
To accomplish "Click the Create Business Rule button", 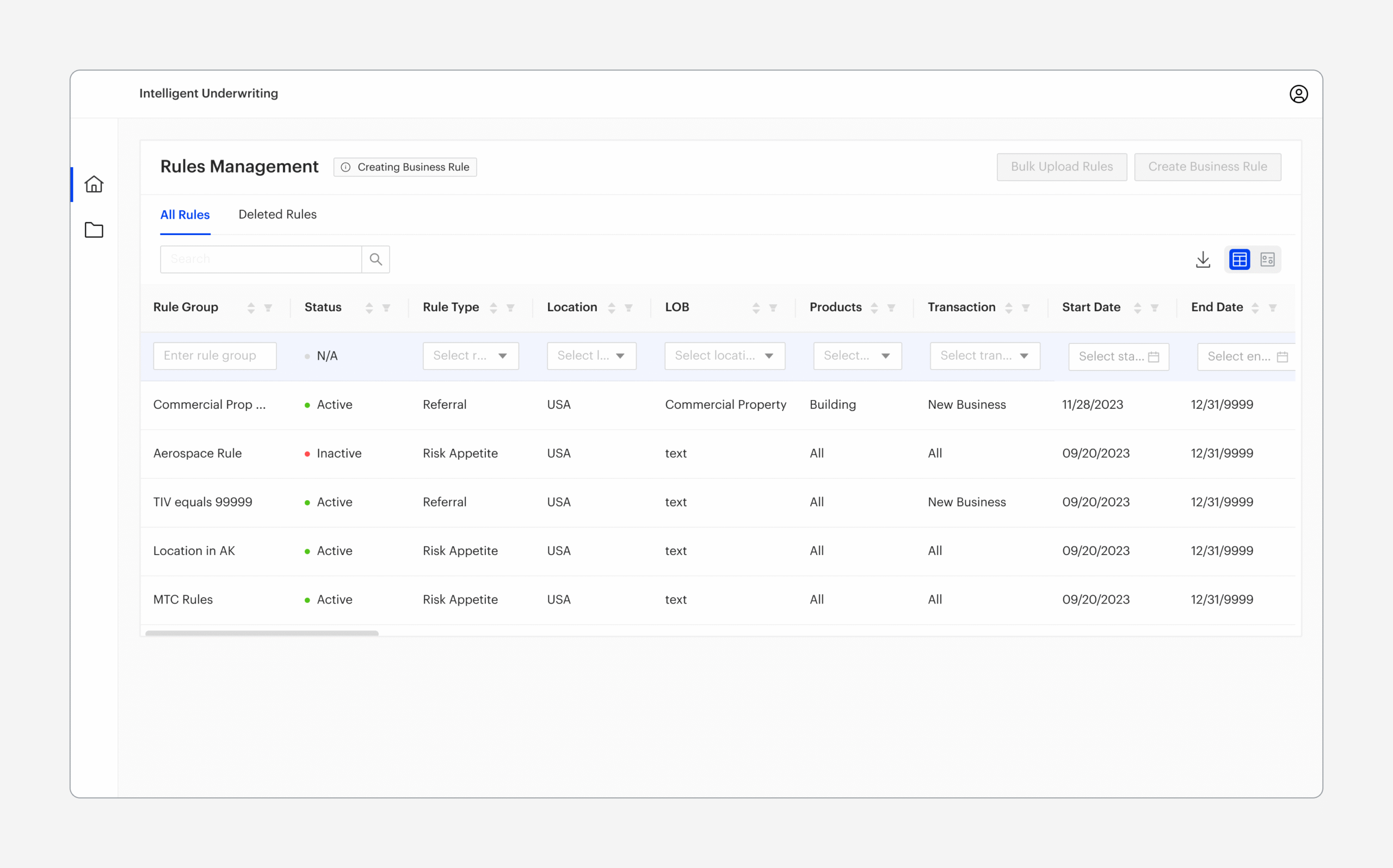I will tap(1207, 167).
